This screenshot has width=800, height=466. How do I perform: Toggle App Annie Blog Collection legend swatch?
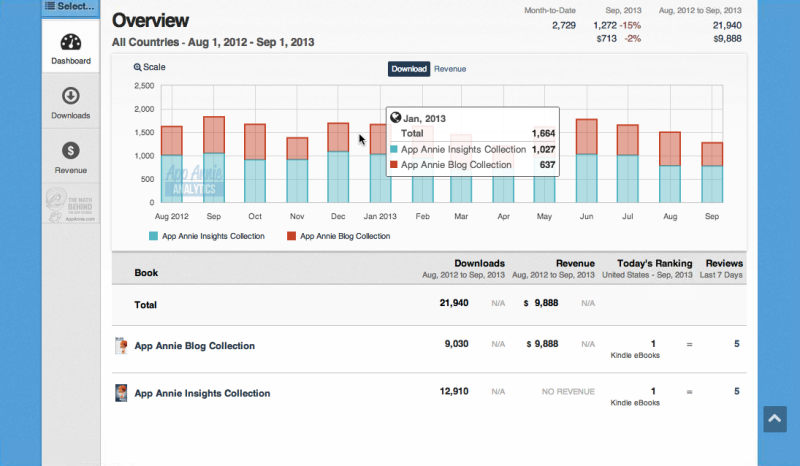click(x=291, y=236)
